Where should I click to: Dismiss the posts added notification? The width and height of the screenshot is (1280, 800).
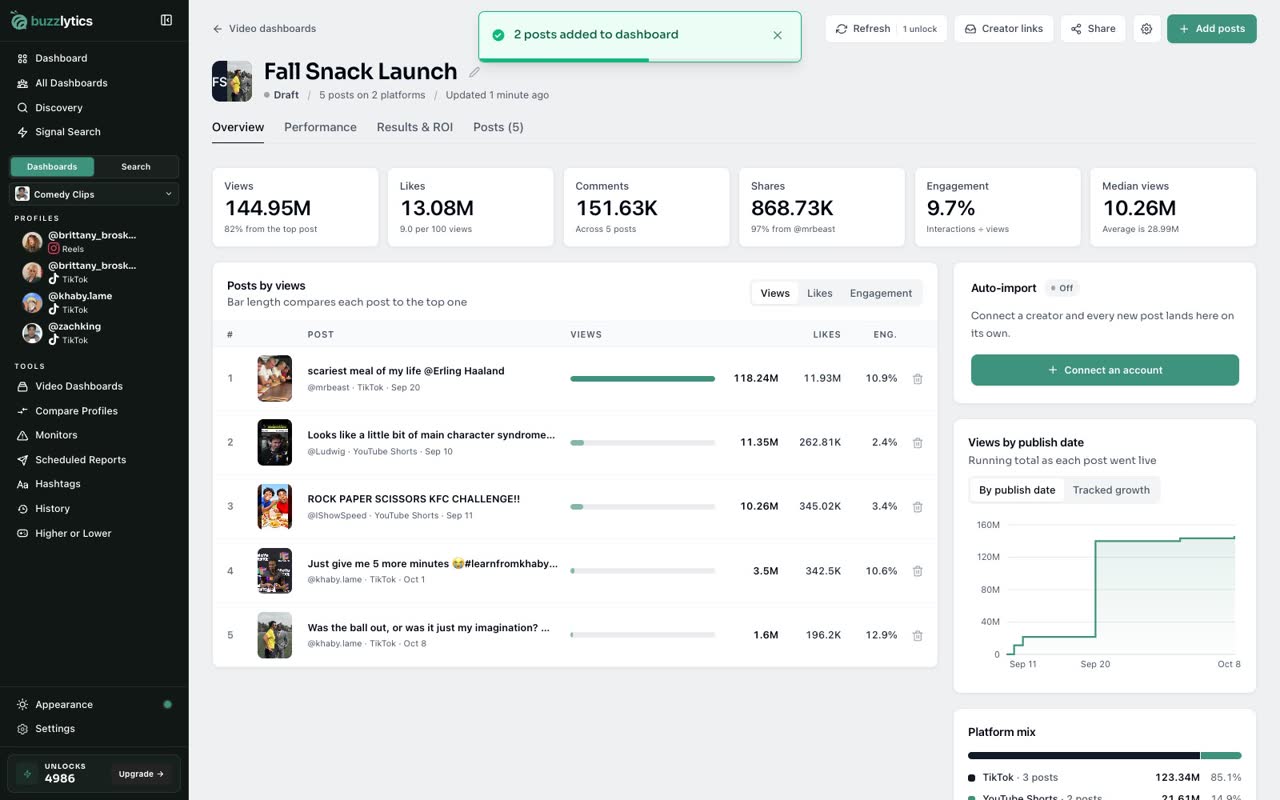pyautogui.click(x=777, y=35)
